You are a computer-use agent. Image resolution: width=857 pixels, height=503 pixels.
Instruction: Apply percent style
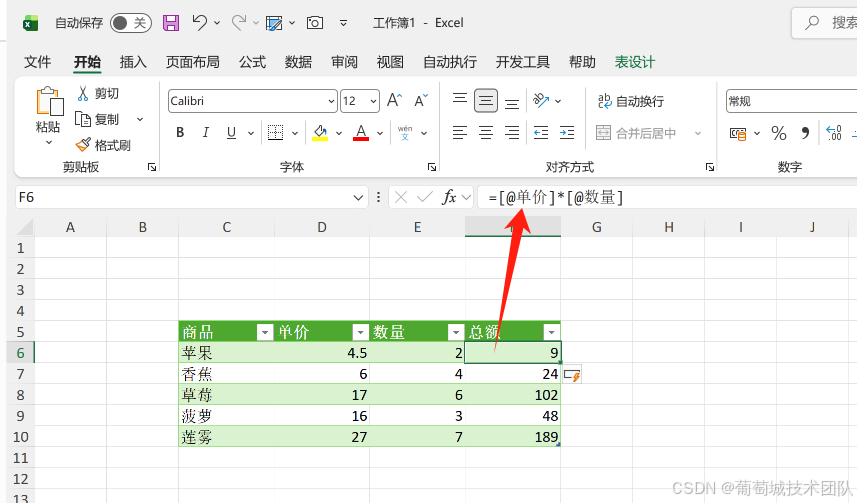pyautogui.click(x=779, y=133)
